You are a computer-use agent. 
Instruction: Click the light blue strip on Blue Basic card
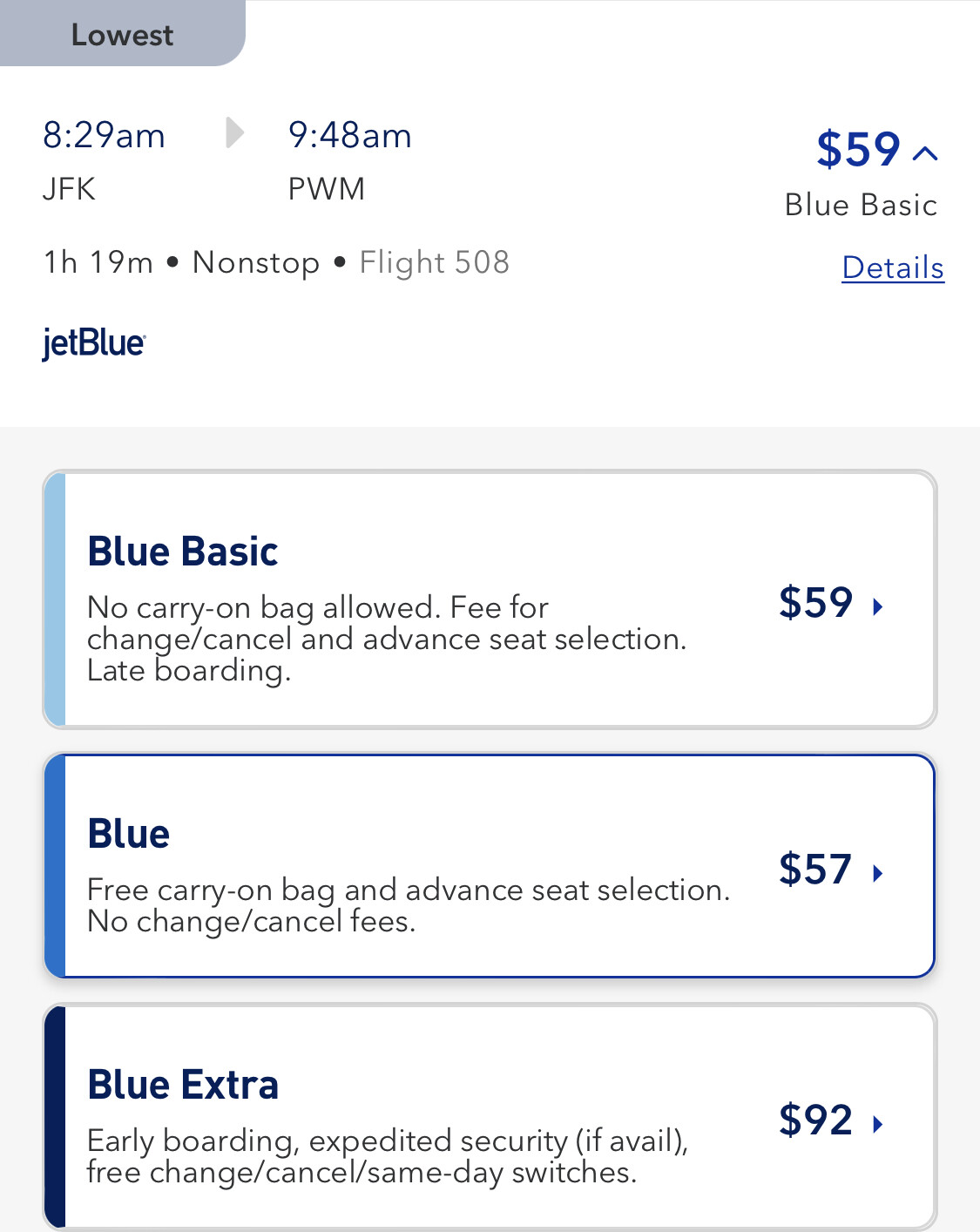[55, 599]
